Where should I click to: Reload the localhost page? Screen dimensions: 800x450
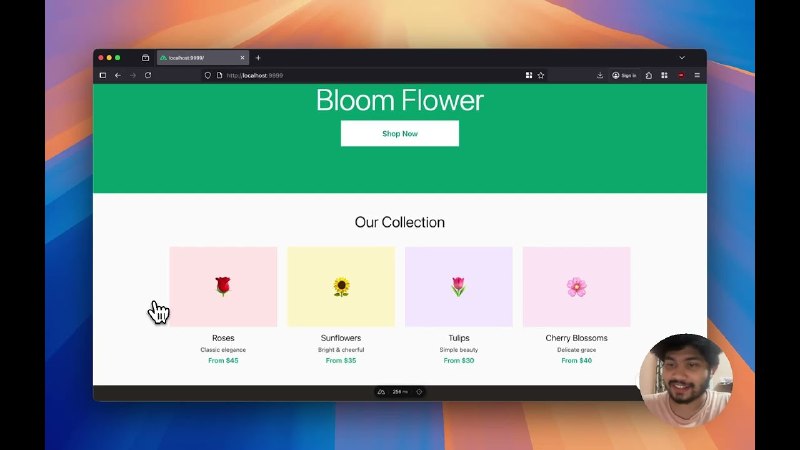(x=148, y=75)
